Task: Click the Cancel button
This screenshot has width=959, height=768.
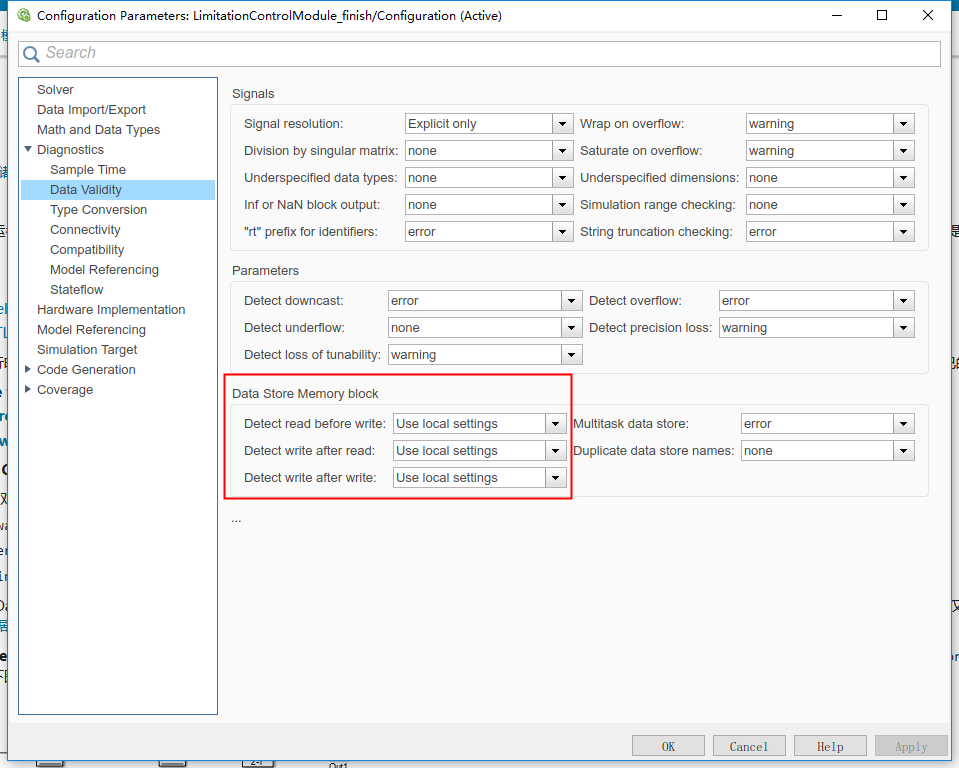Action: click(x=748, y=745)
